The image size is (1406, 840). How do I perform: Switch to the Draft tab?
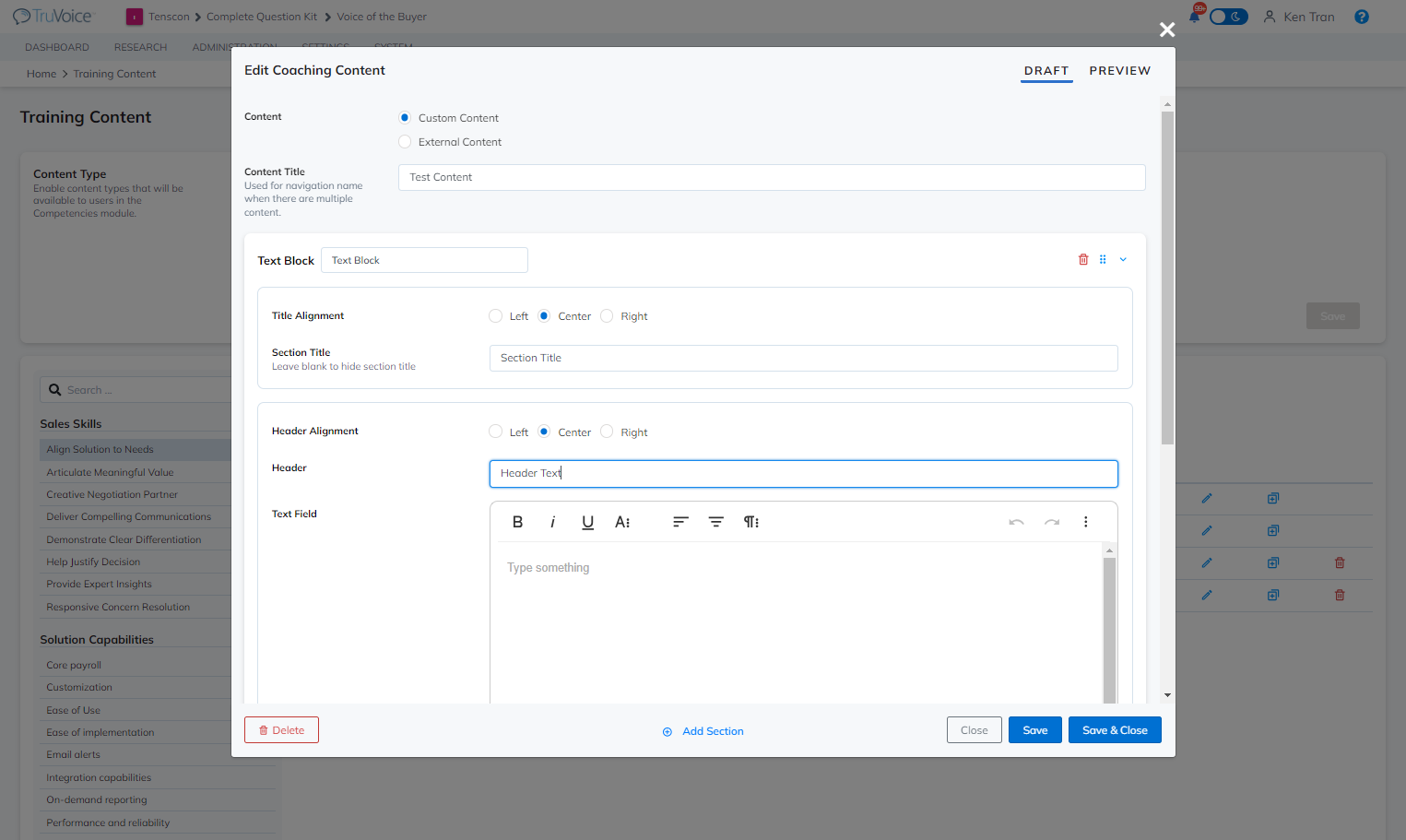[1046, 71]
